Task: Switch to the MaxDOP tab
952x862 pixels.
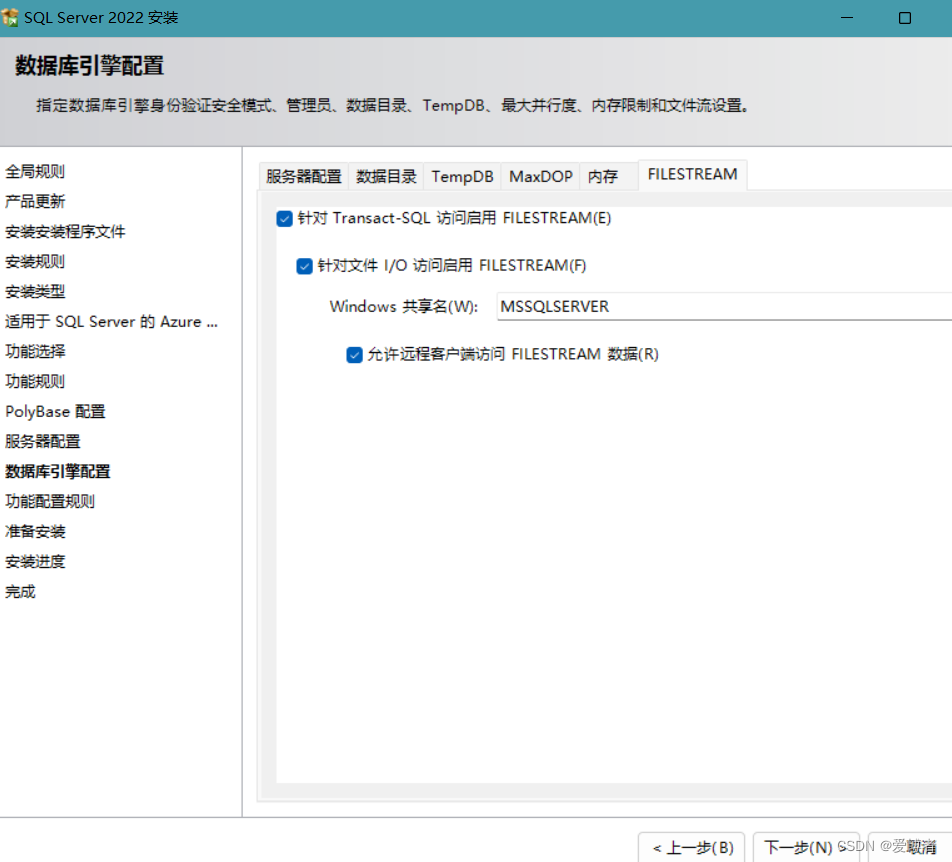Action: pyautogui.click(x=539, y=175)
